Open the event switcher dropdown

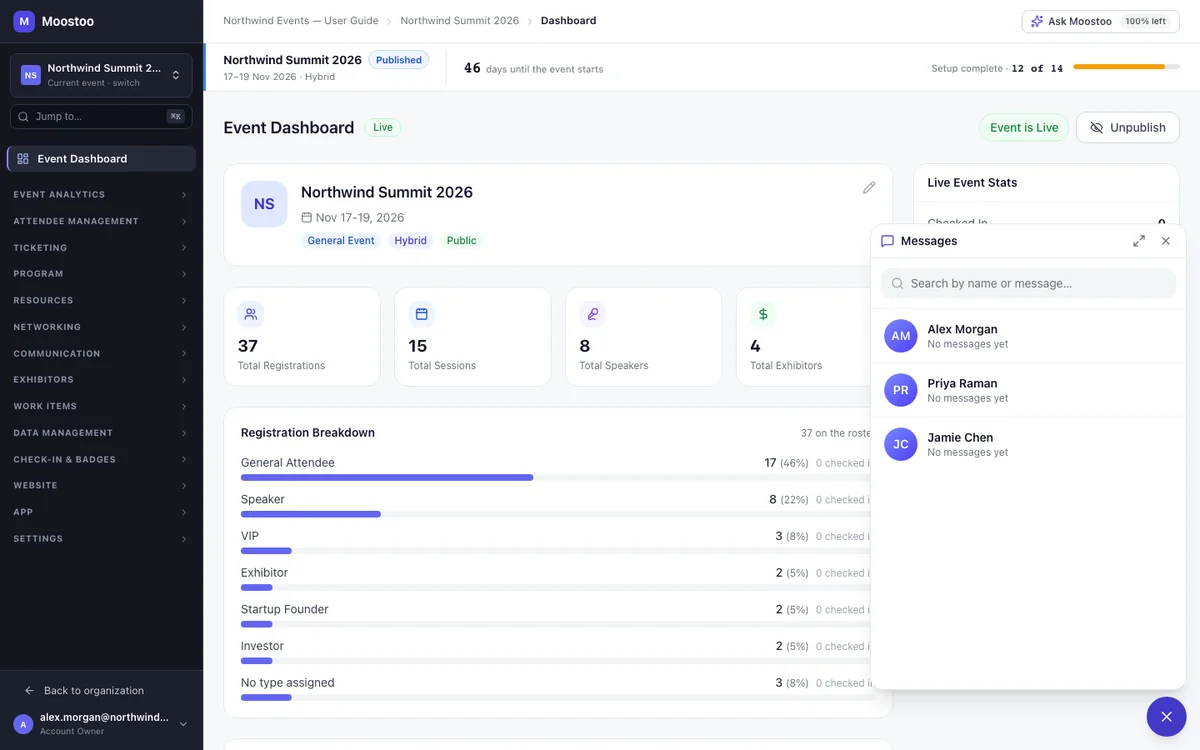(x=101, y=75)
